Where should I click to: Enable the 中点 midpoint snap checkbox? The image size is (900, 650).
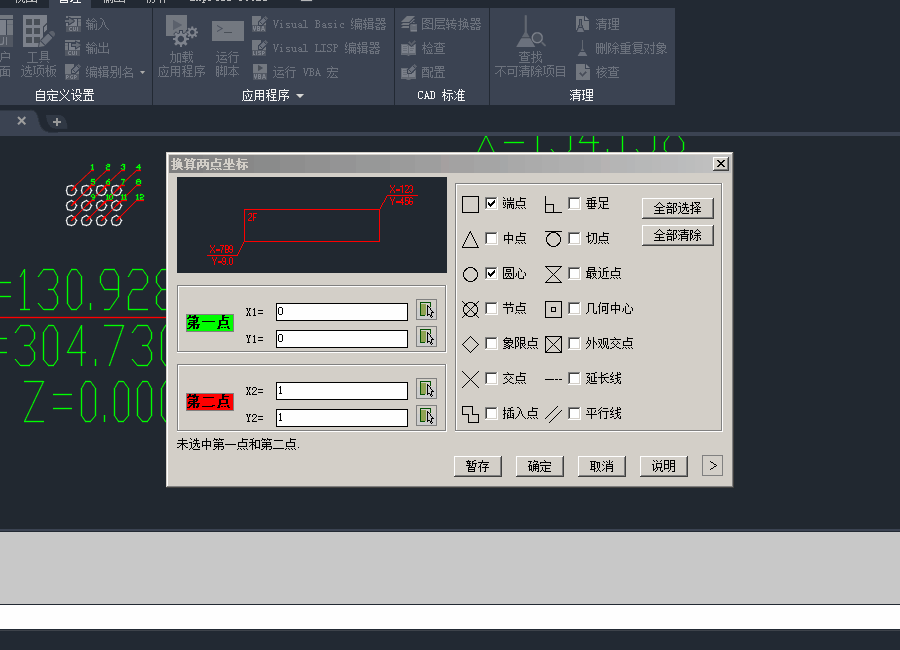[491, 238]
